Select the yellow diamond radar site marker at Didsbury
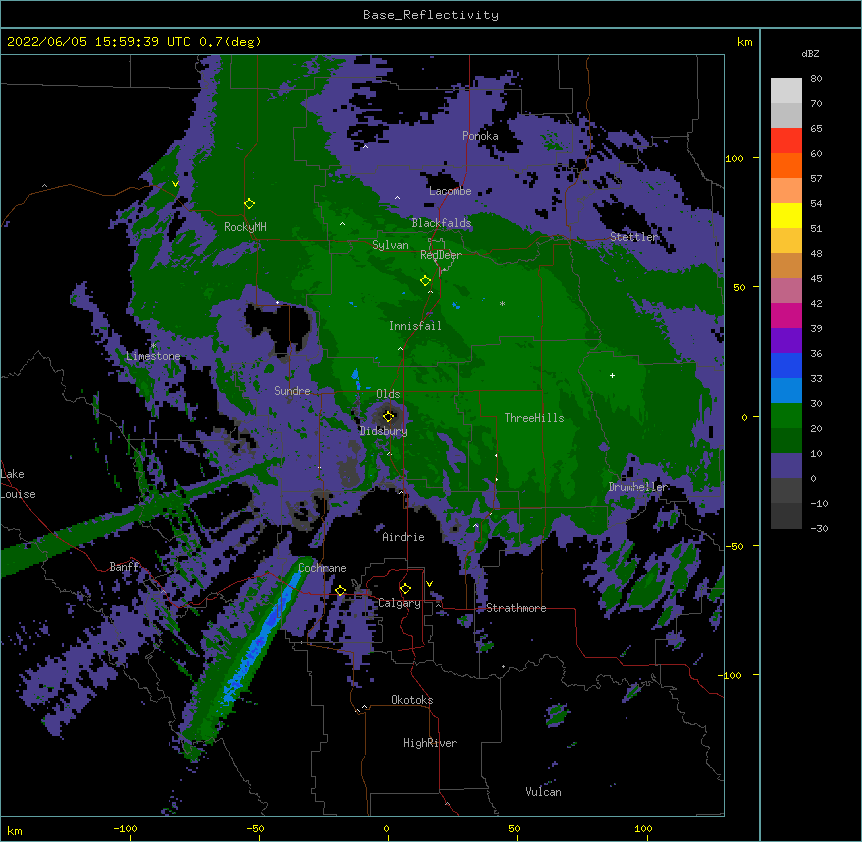The height and width of the screenshot is (842, 862). point(388,417)
